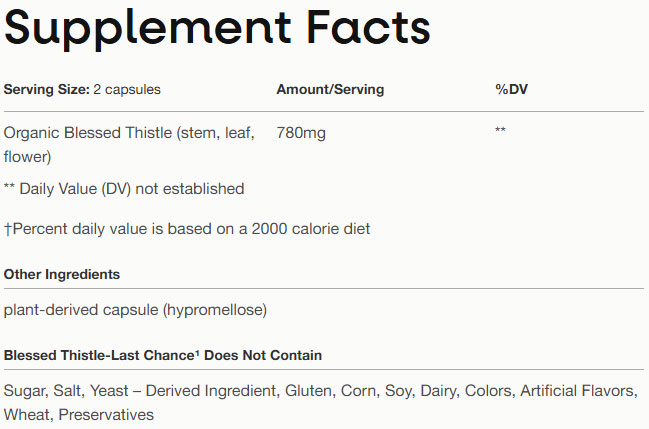This screenshot has height=429, width=649.
Task: Click the 780mg amount value
Action: [301, 132]
